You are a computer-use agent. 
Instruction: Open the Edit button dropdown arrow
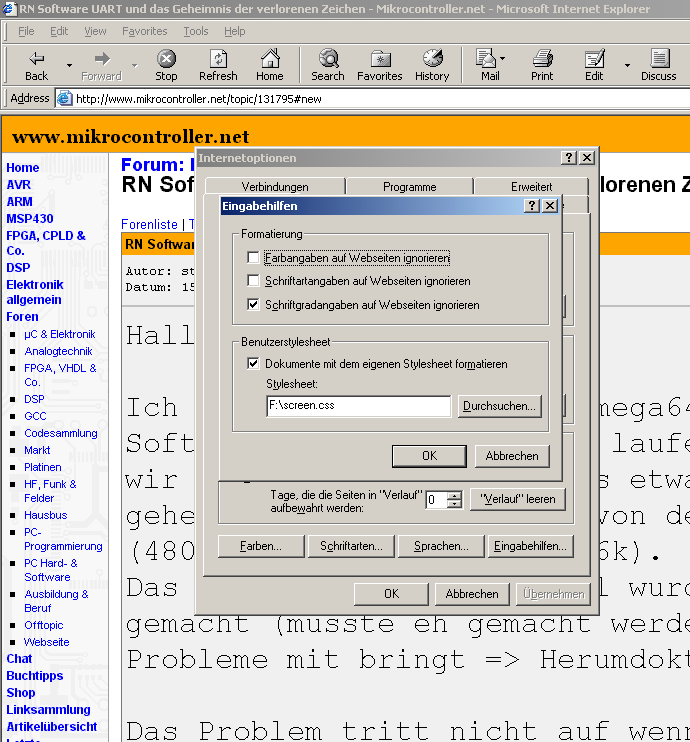628,65
